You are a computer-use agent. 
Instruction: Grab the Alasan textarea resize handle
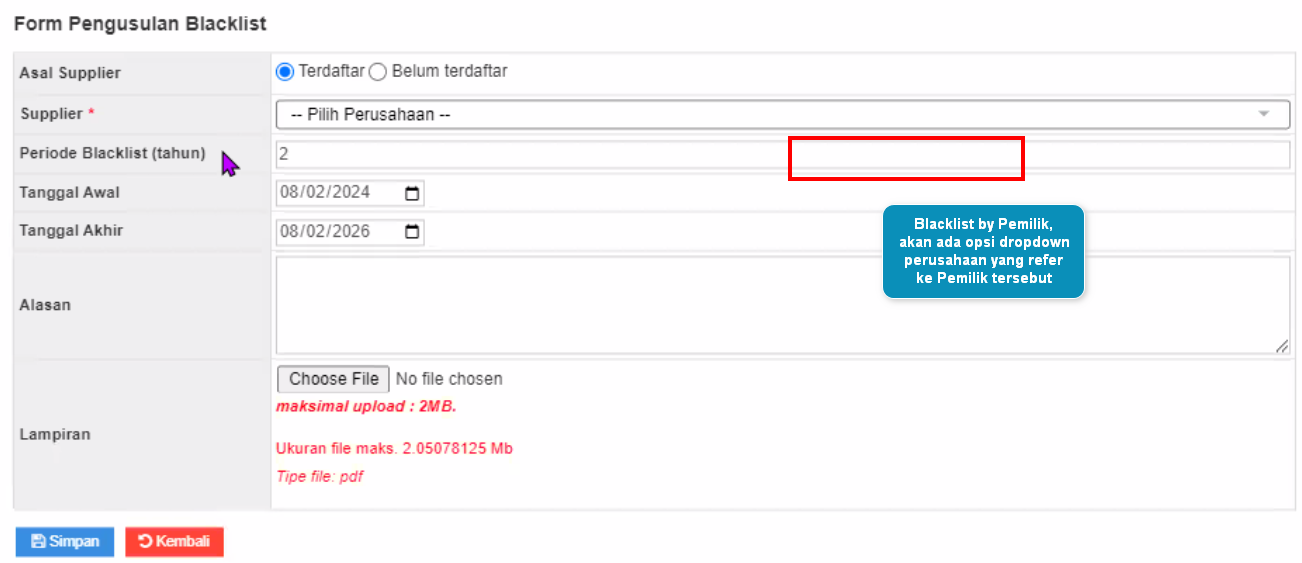[1282, 346]
